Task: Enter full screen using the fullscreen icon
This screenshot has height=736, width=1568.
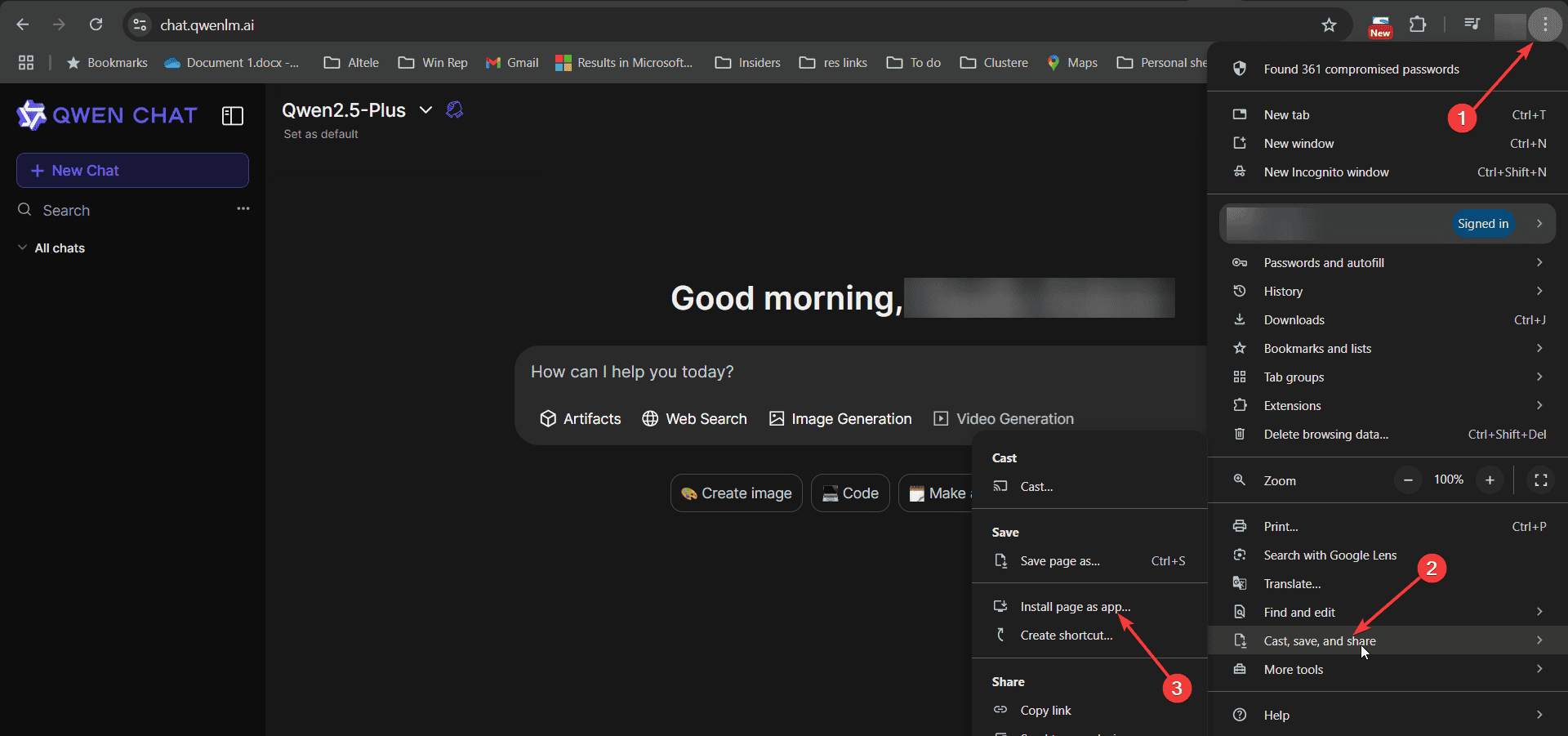Action: tap(1541, 480)
